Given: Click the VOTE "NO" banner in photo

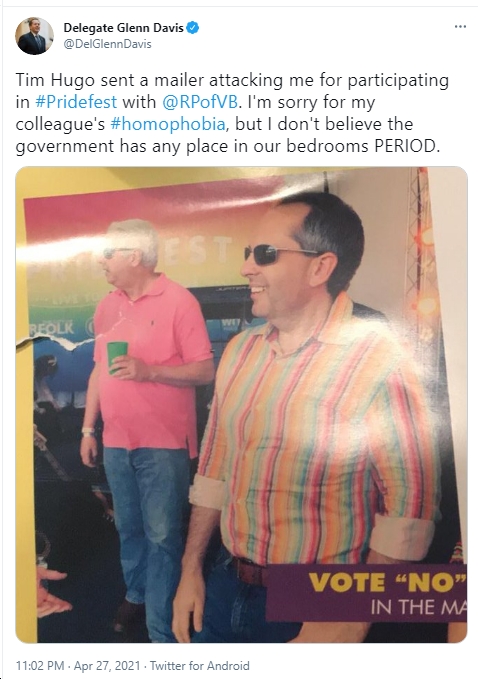Looking at the screenshot, I should tap(367, 592).
